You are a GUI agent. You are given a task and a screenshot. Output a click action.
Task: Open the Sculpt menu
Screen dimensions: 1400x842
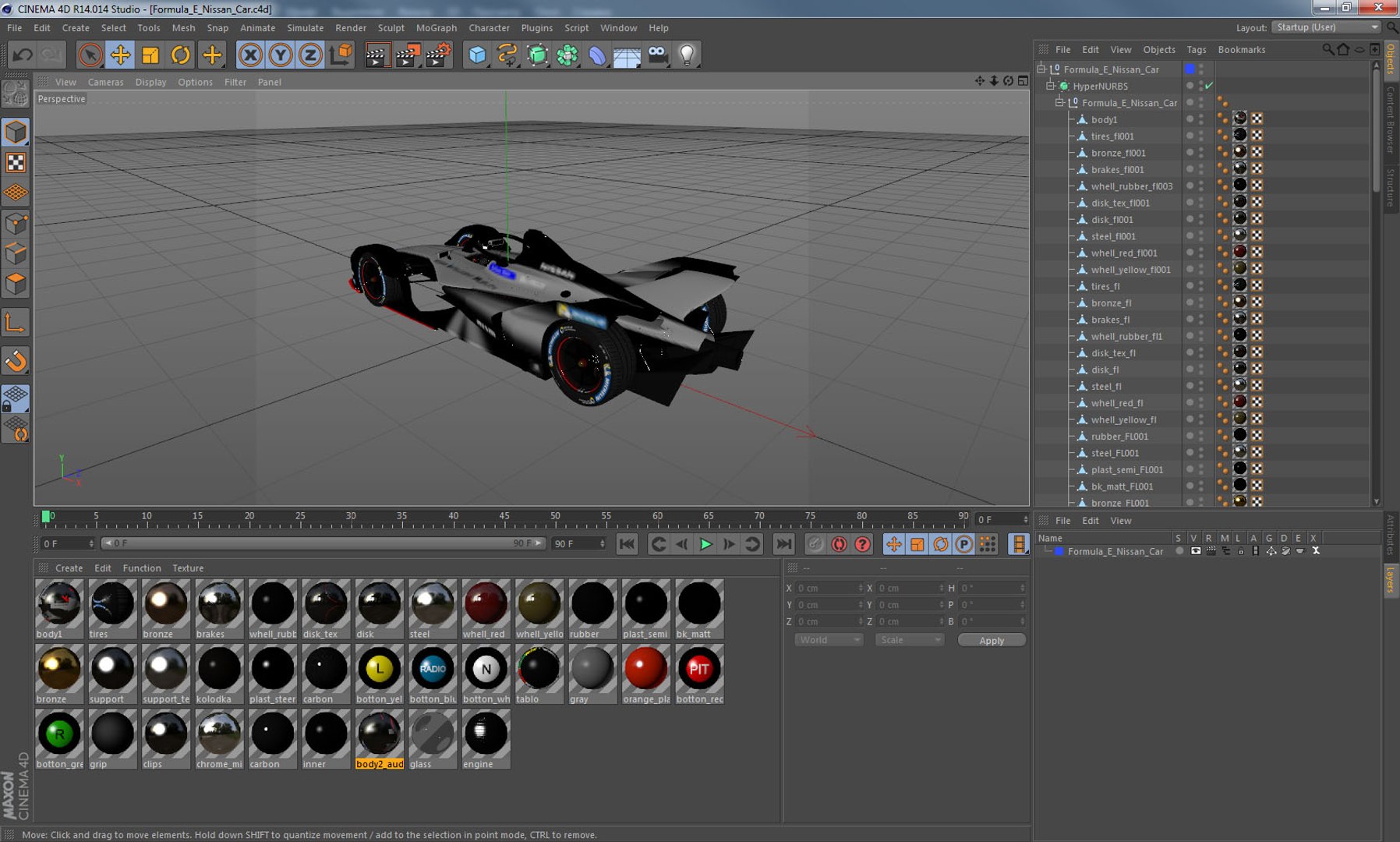point(391,27)
